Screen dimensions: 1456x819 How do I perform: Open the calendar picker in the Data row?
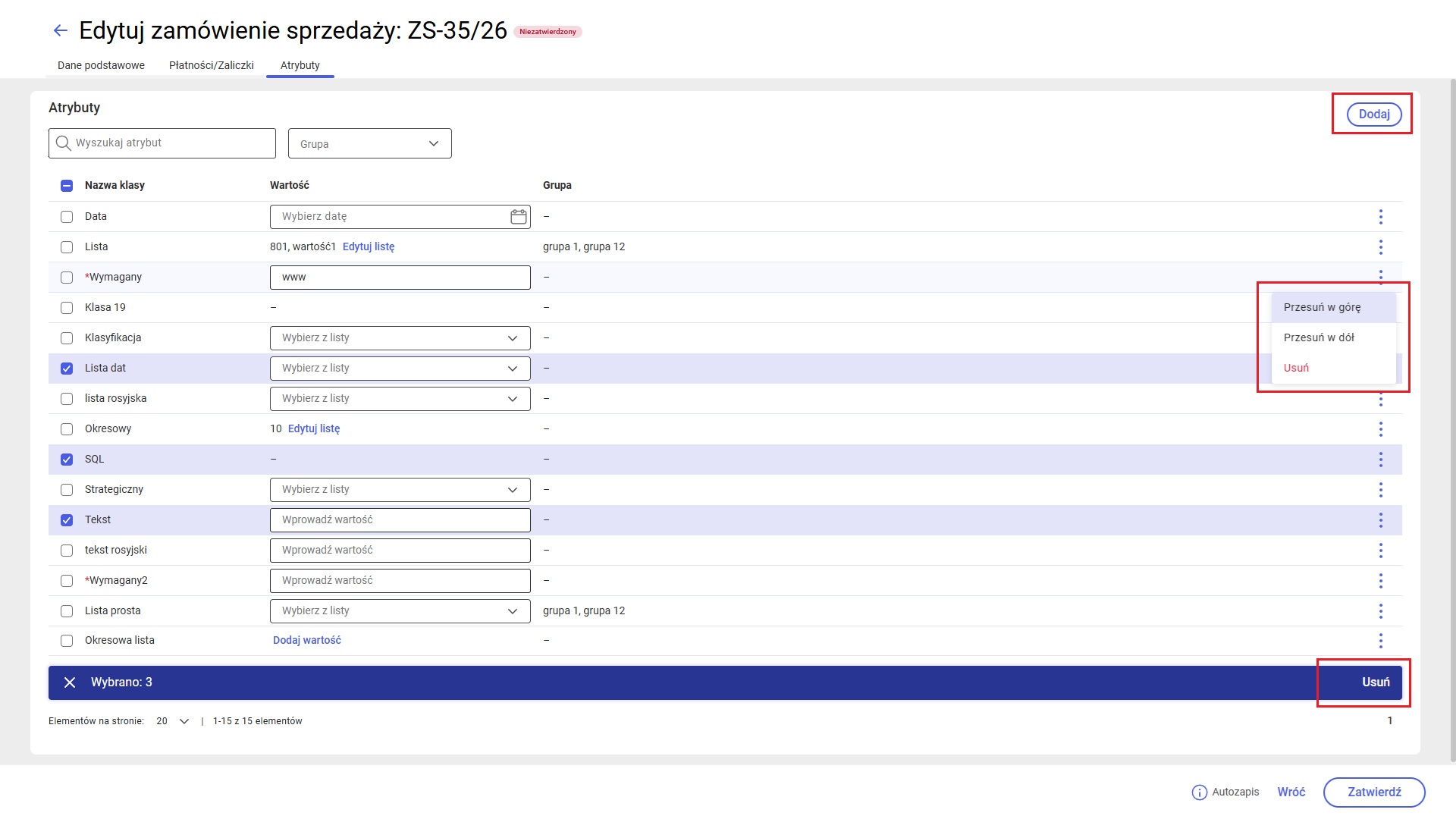pyautogui.click(x=519, y=217)
